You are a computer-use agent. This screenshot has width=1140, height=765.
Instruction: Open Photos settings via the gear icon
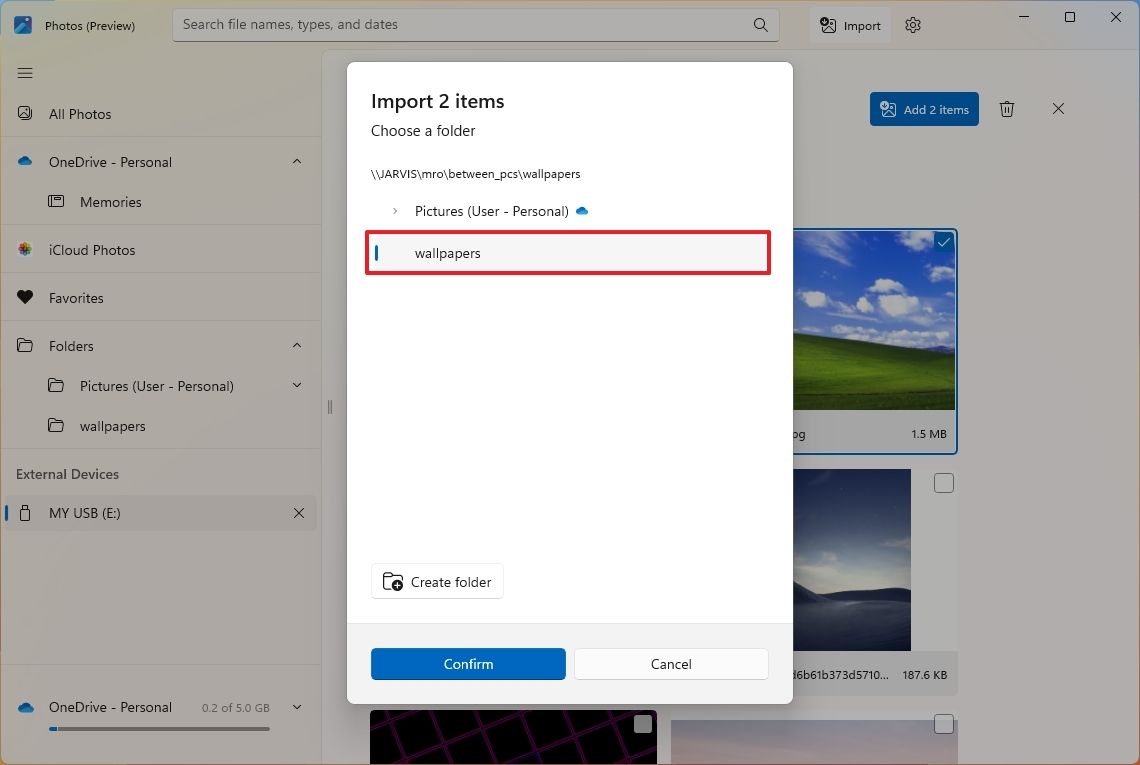pos(912,25)
